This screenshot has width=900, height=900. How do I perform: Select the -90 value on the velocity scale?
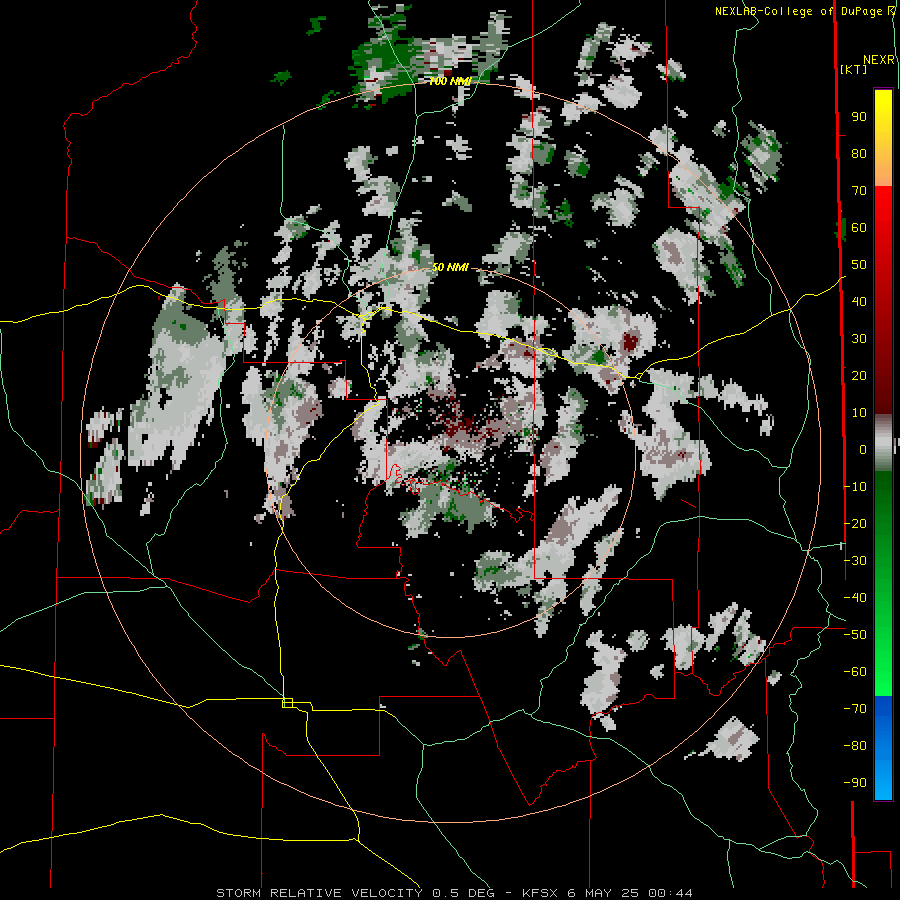[855, 783]
